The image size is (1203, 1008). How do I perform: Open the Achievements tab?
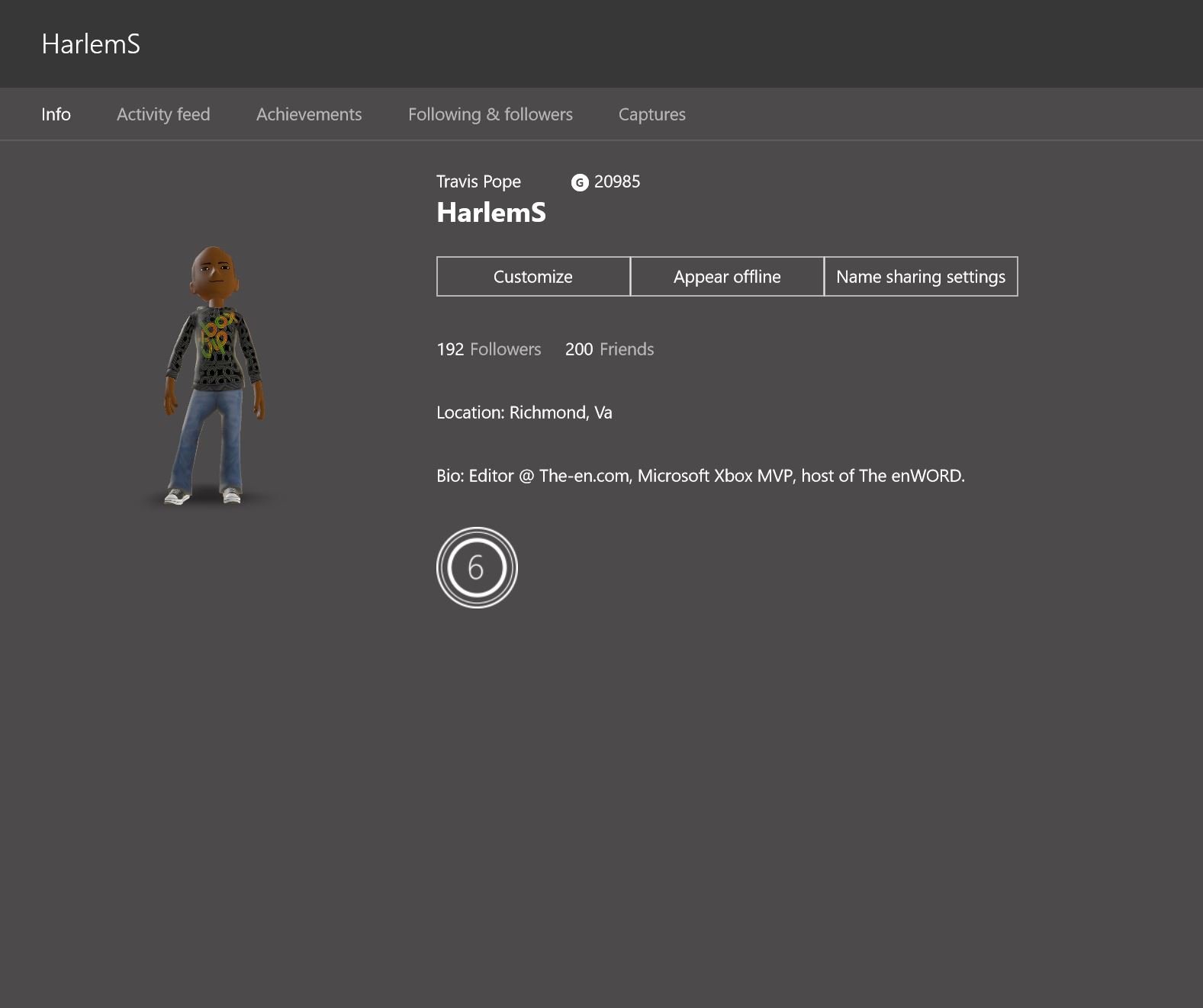pyautogui.click(x=309, y=114)
